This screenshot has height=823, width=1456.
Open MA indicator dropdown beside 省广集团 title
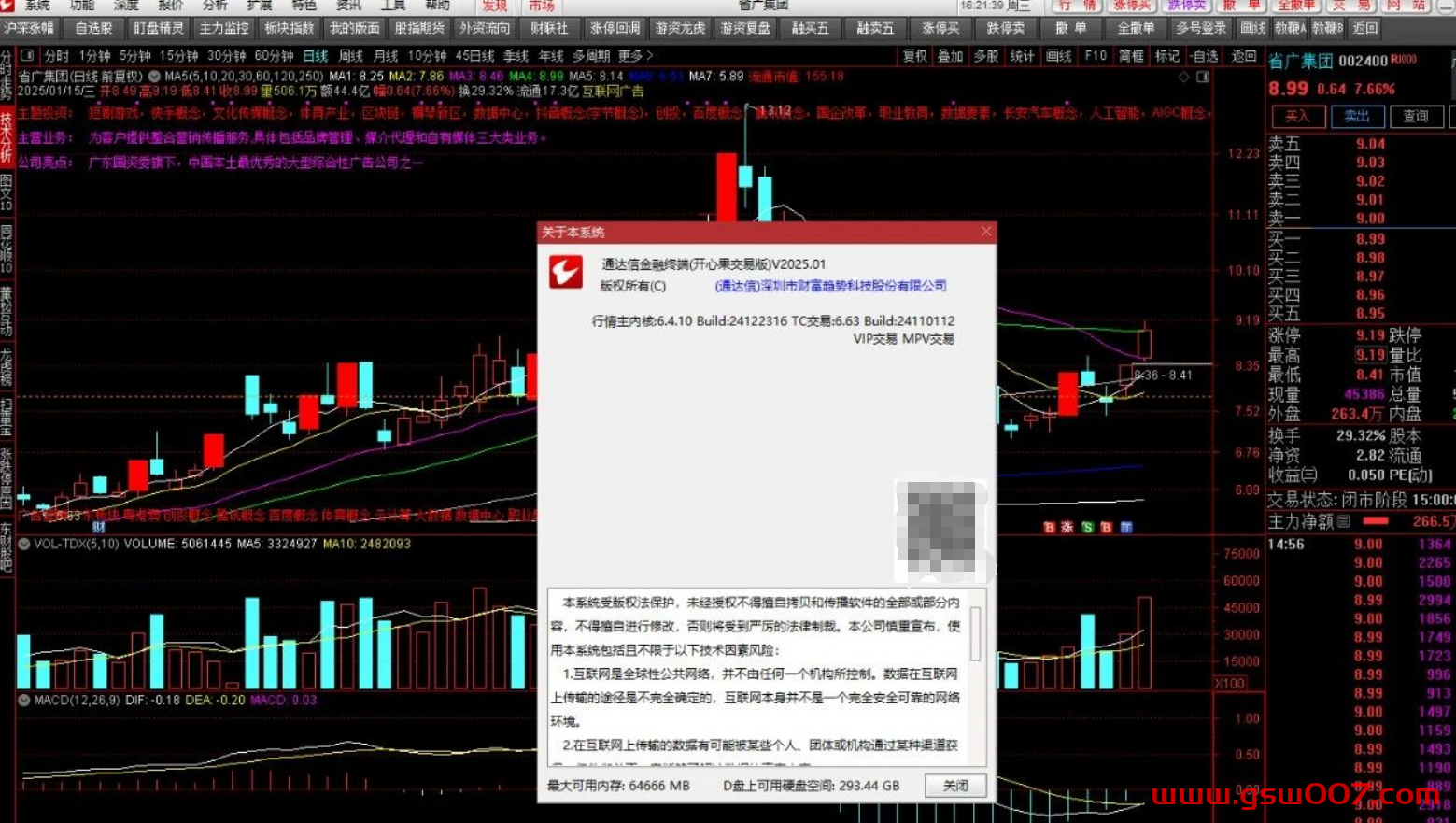(x=154, y=77)
